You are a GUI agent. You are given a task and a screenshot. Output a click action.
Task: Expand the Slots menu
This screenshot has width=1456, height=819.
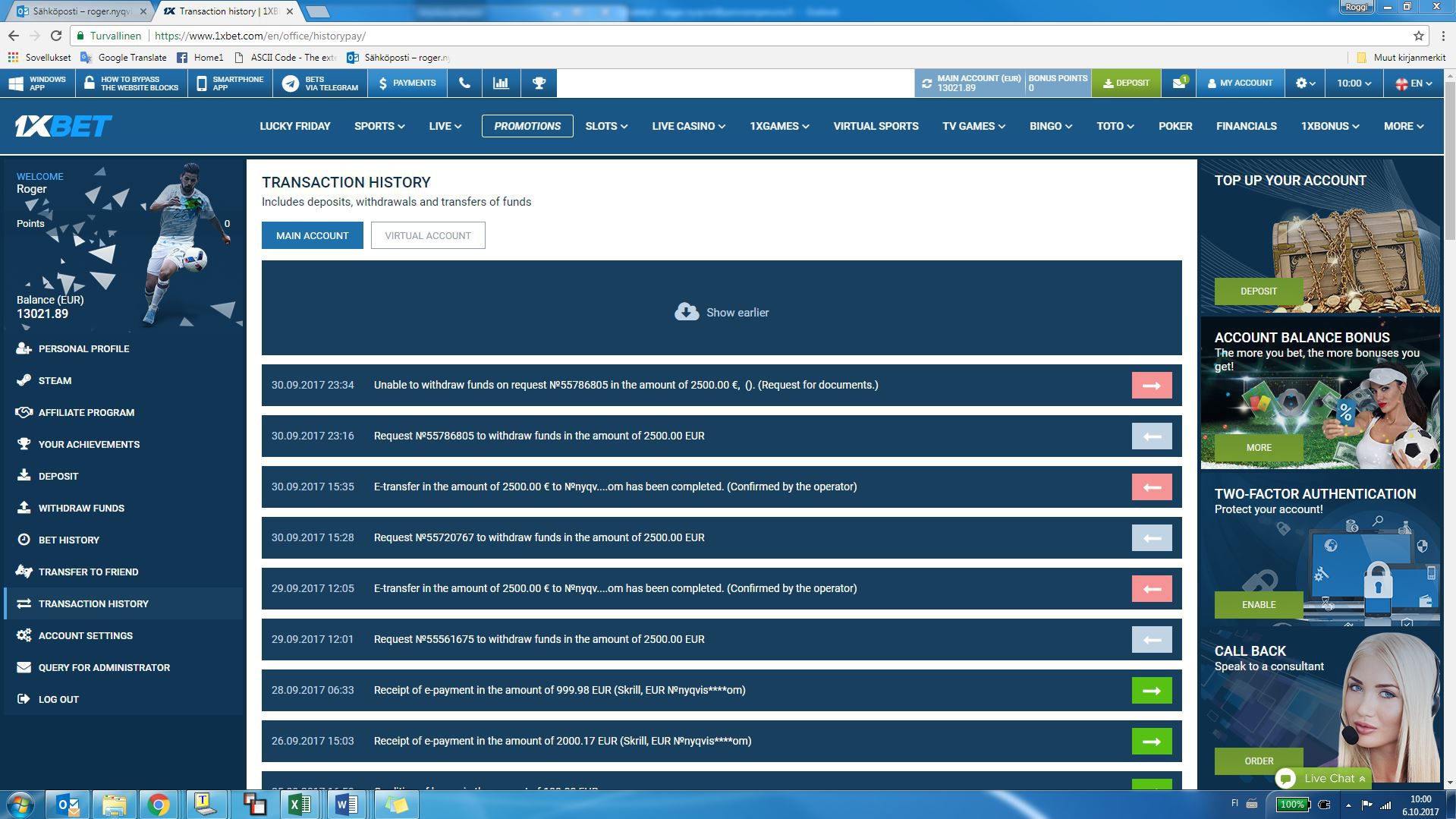coord(606,126)
